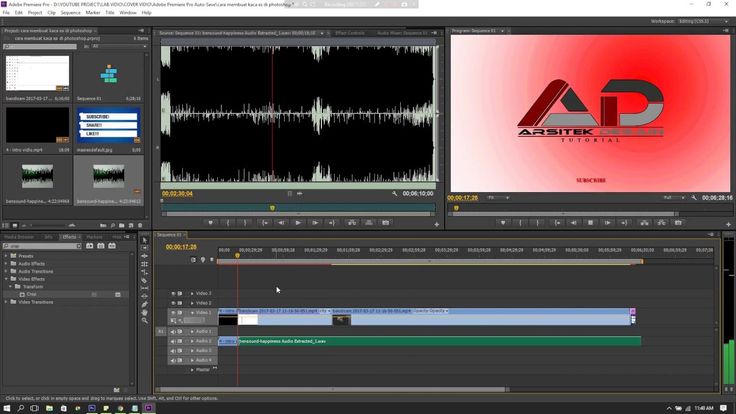This screenshot has width=736, height=414.
Task: Toggle Video 1 track visibility eye
Action: (172, 312)
